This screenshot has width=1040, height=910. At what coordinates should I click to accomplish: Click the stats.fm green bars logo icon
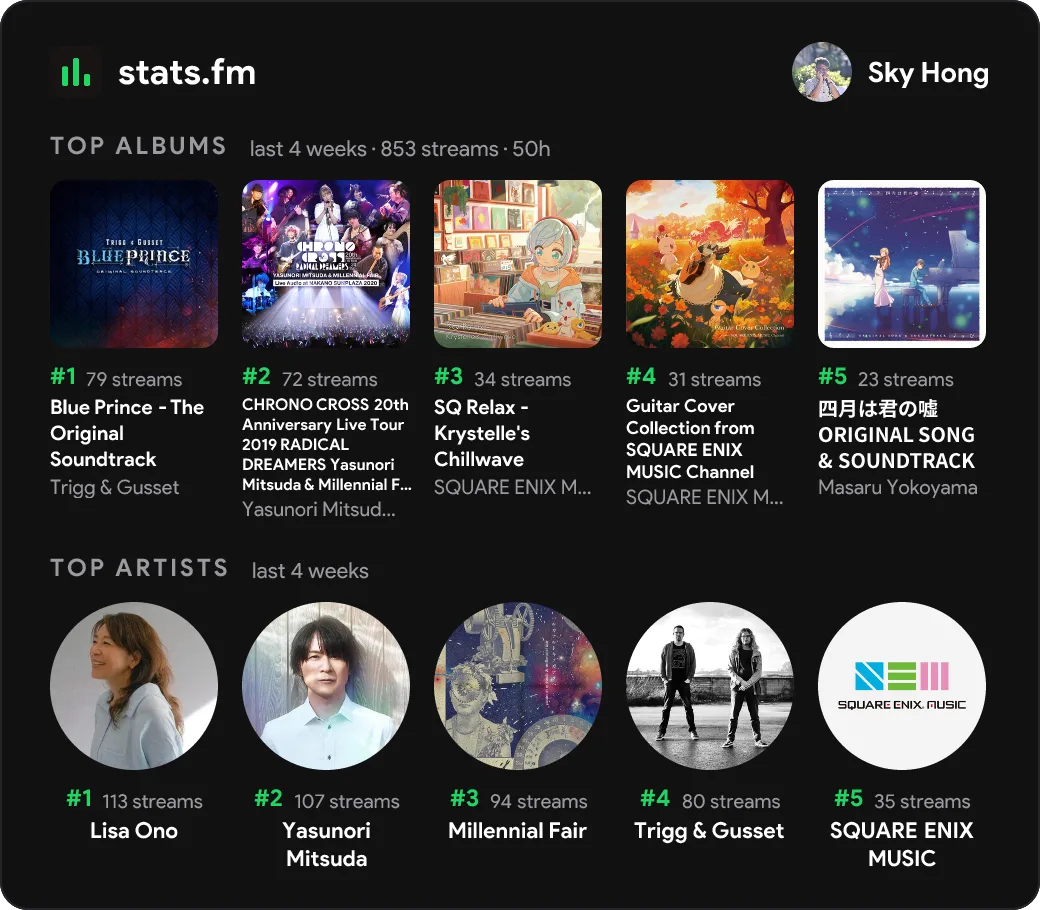[76, 72]
